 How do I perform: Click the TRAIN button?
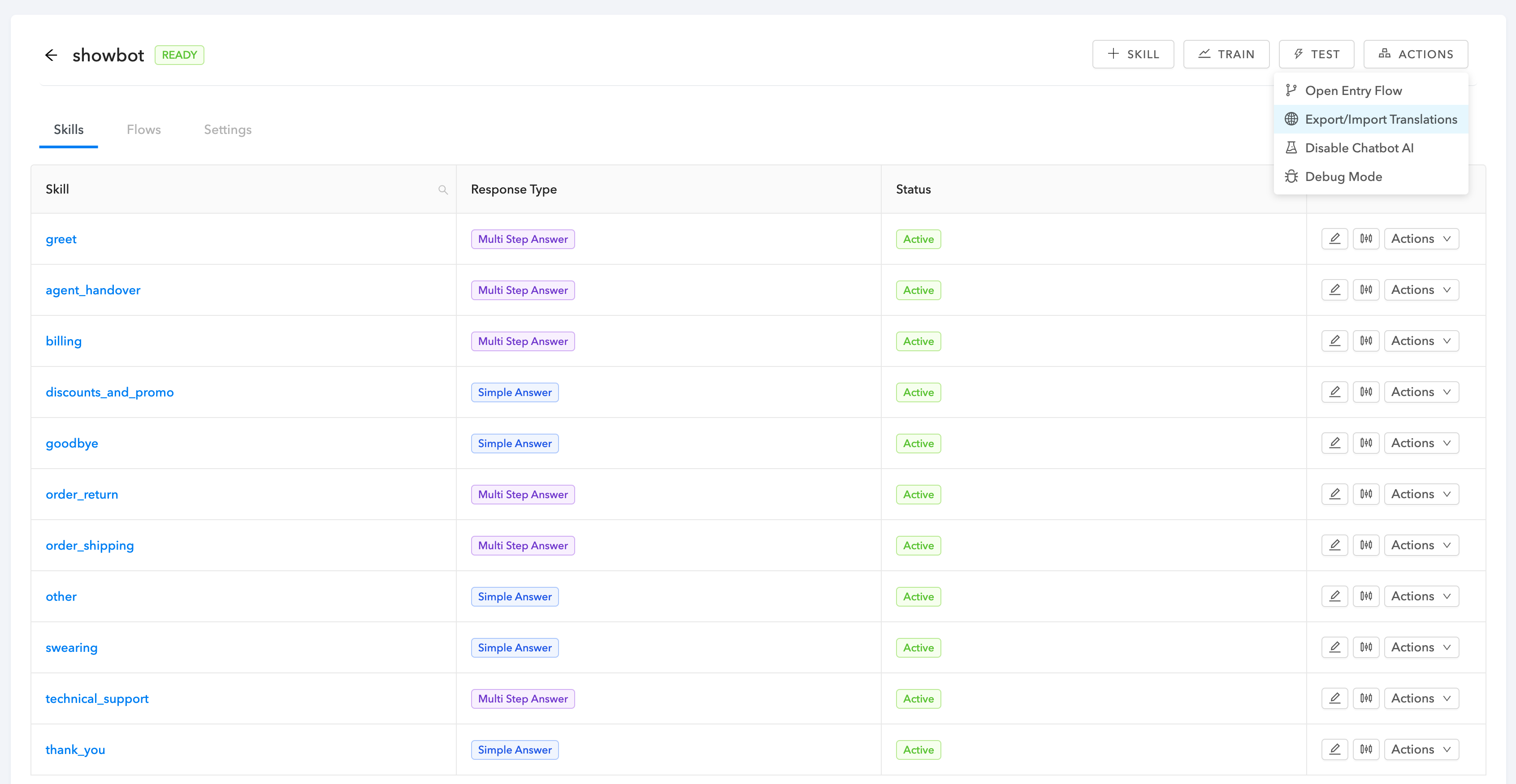point(1226,54)
